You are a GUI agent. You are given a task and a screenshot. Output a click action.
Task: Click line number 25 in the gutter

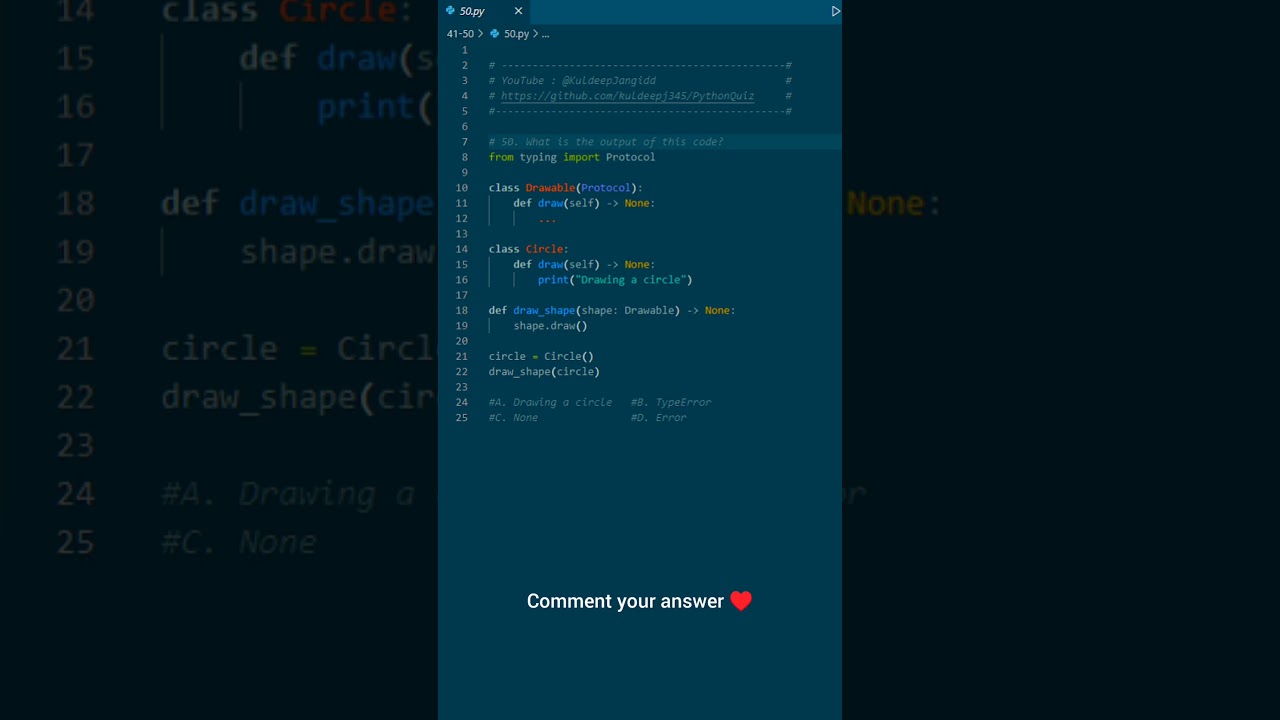pos(461,418)
